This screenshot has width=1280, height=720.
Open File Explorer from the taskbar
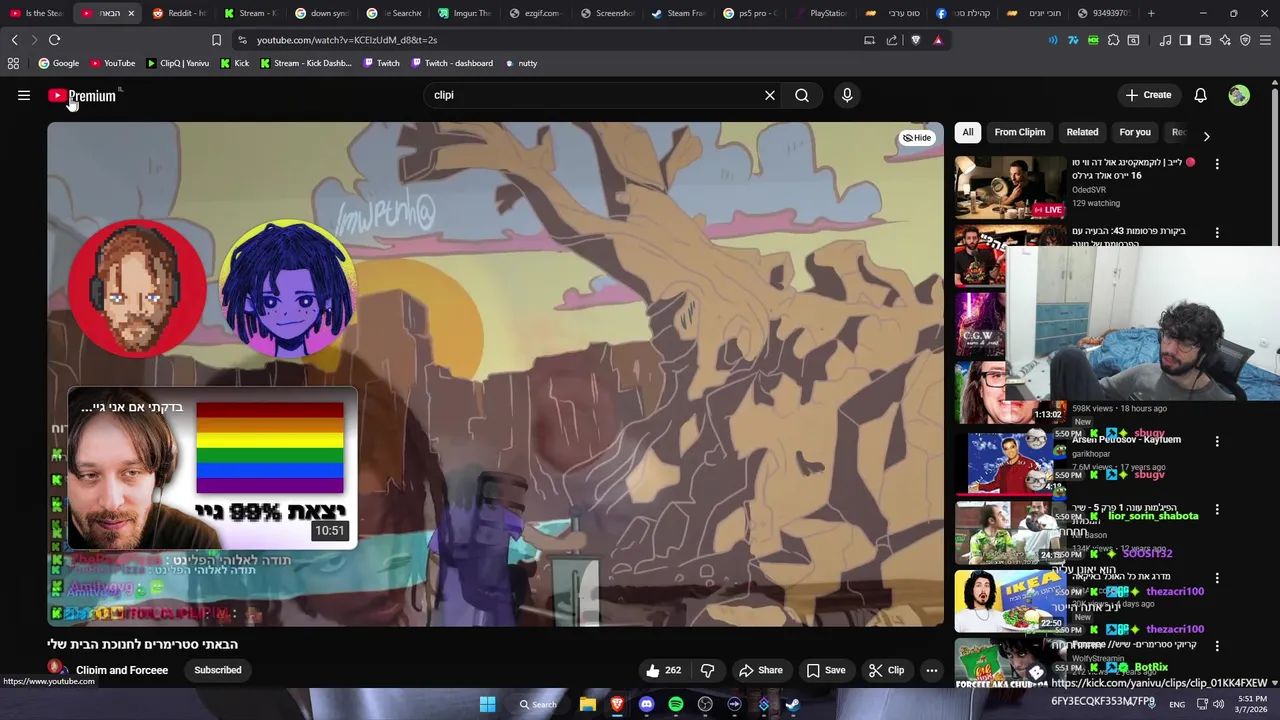pyautogui.click(x=588, y=704)
